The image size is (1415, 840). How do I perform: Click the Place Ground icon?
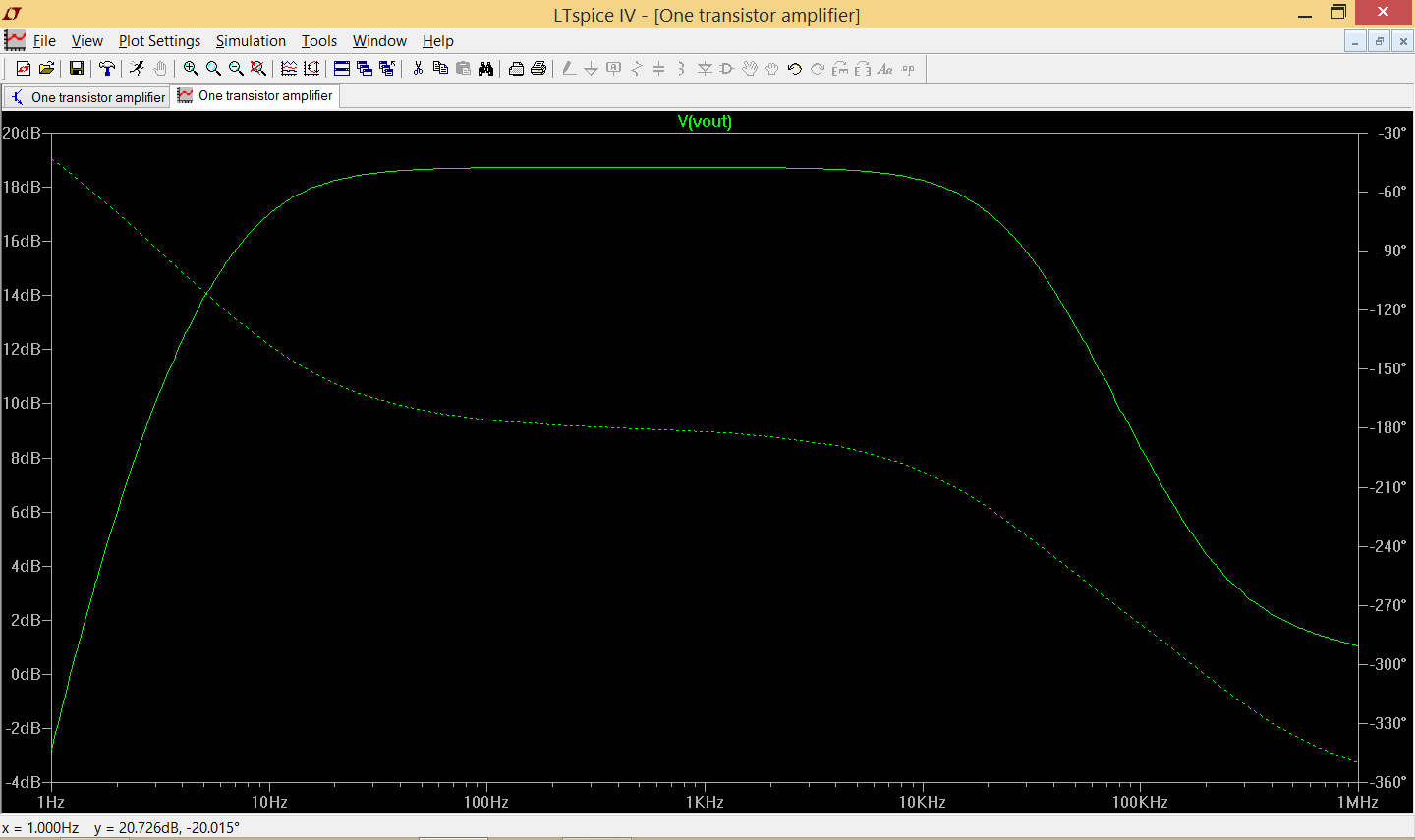click(591, 68)
